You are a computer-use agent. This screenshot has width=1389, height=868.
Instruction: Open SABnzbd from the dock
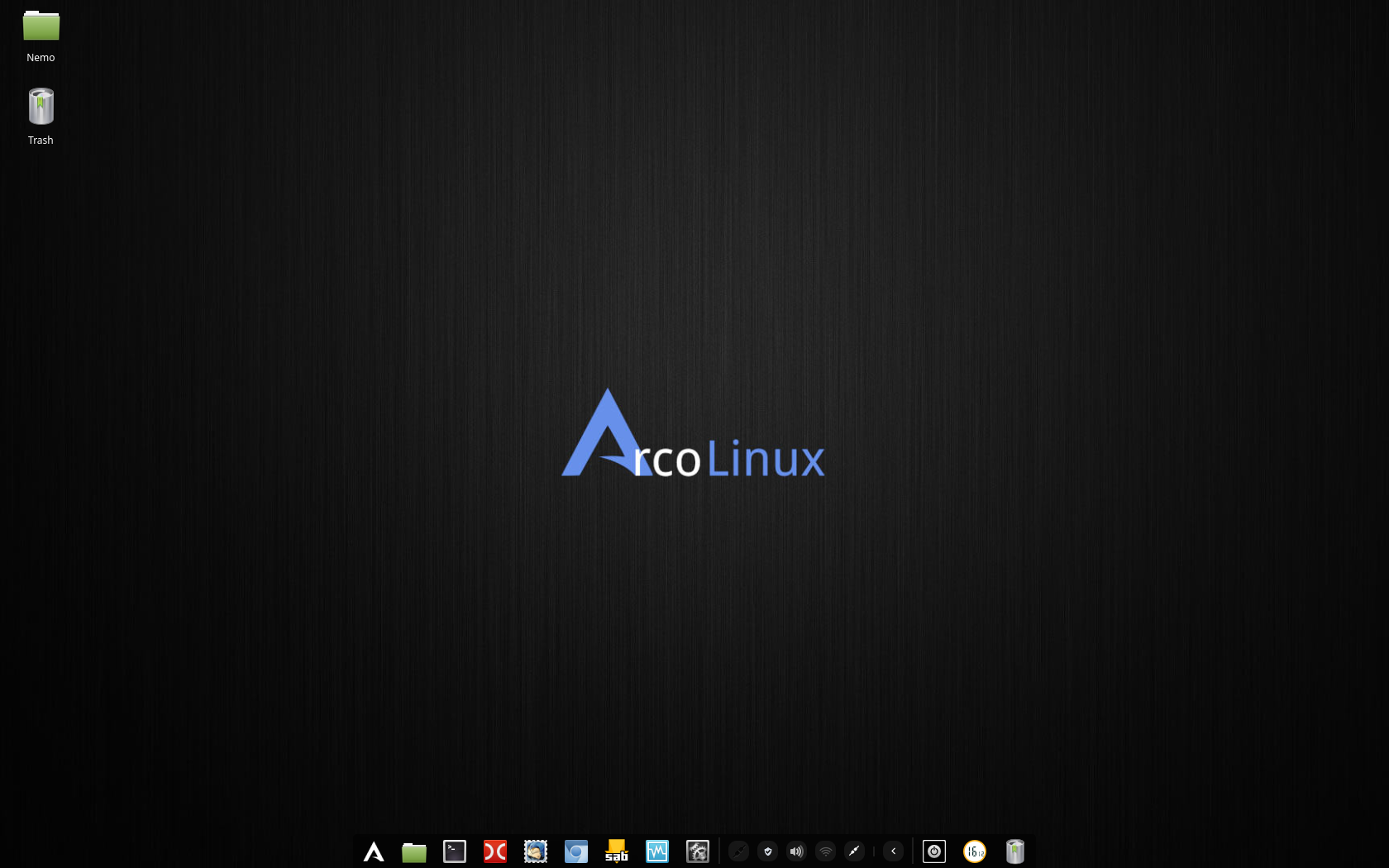tap(617, 851)
